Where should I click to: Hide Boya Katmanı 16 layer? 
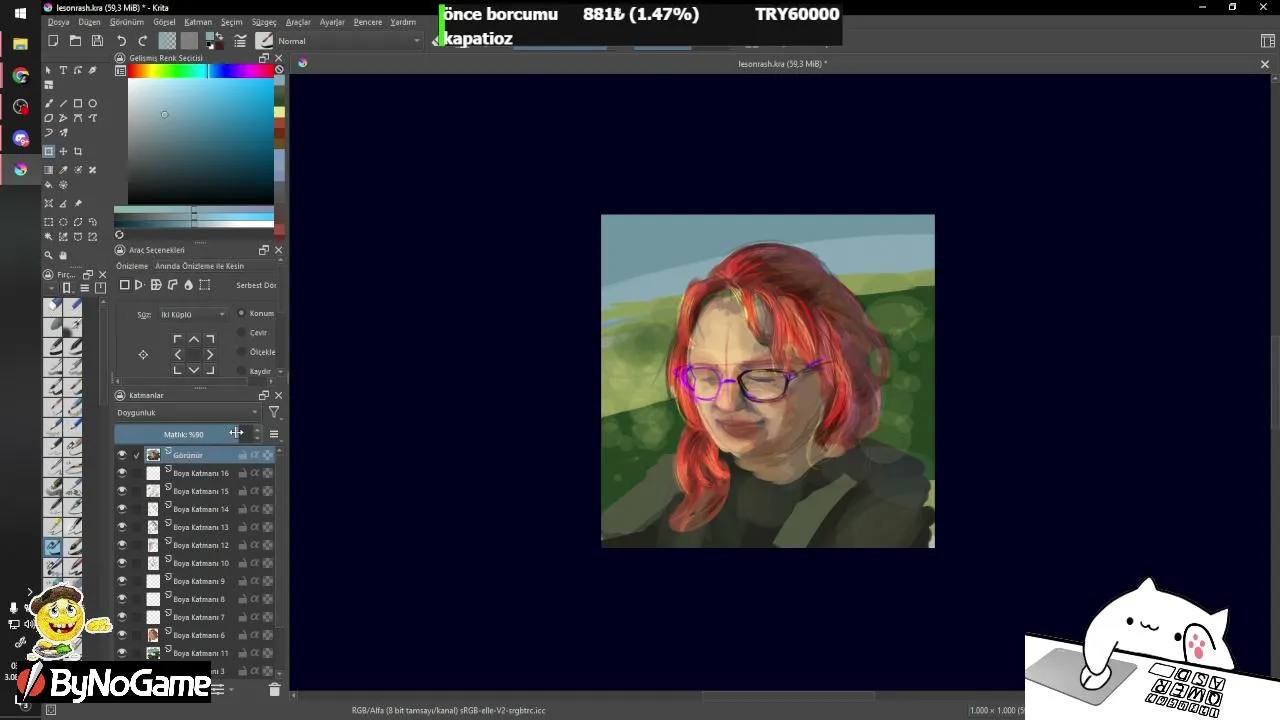pyautogui.click(x=122, y=473)
